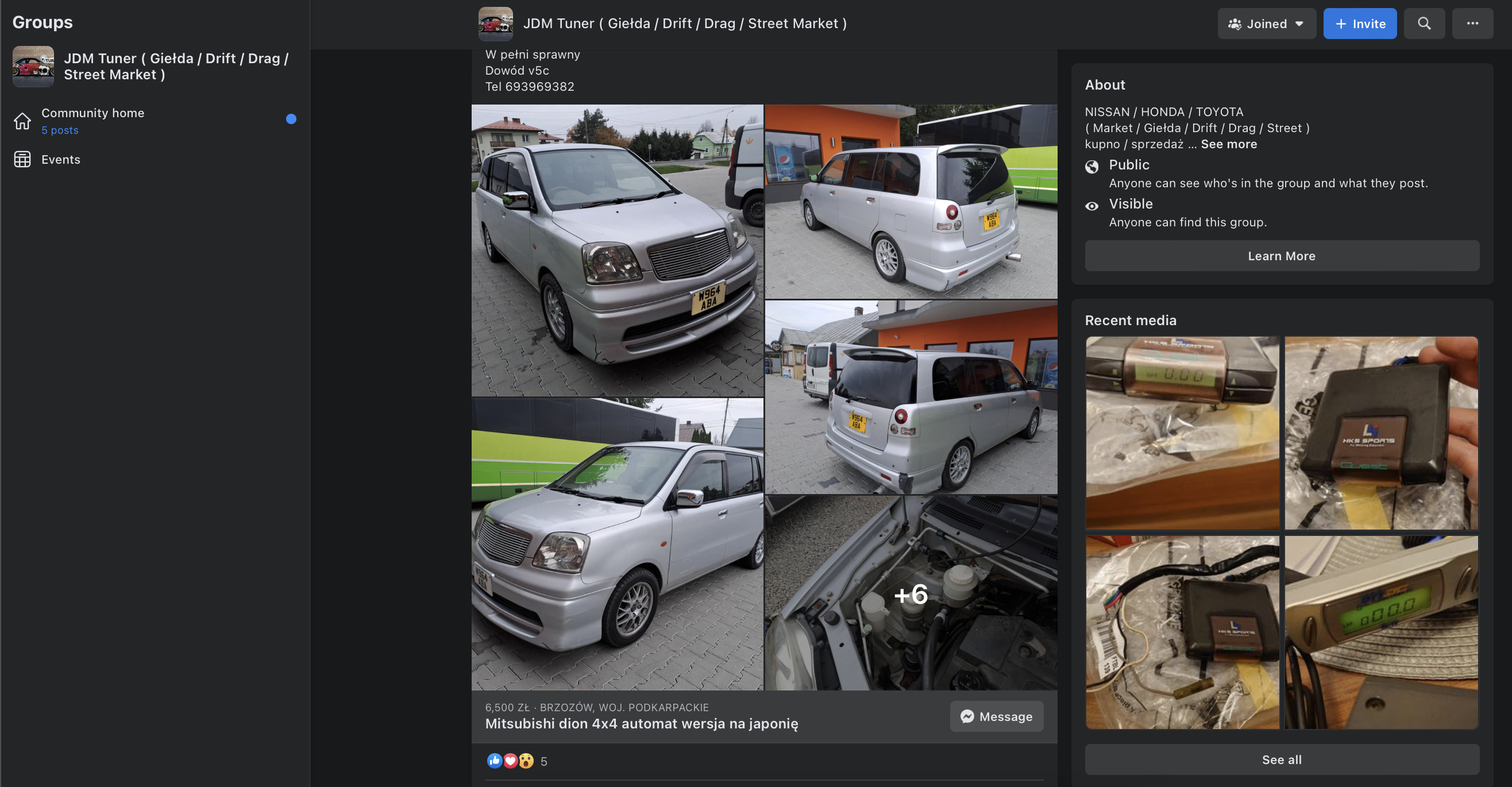Click the About heading
1512x787 pixels.
point(1105,84)
